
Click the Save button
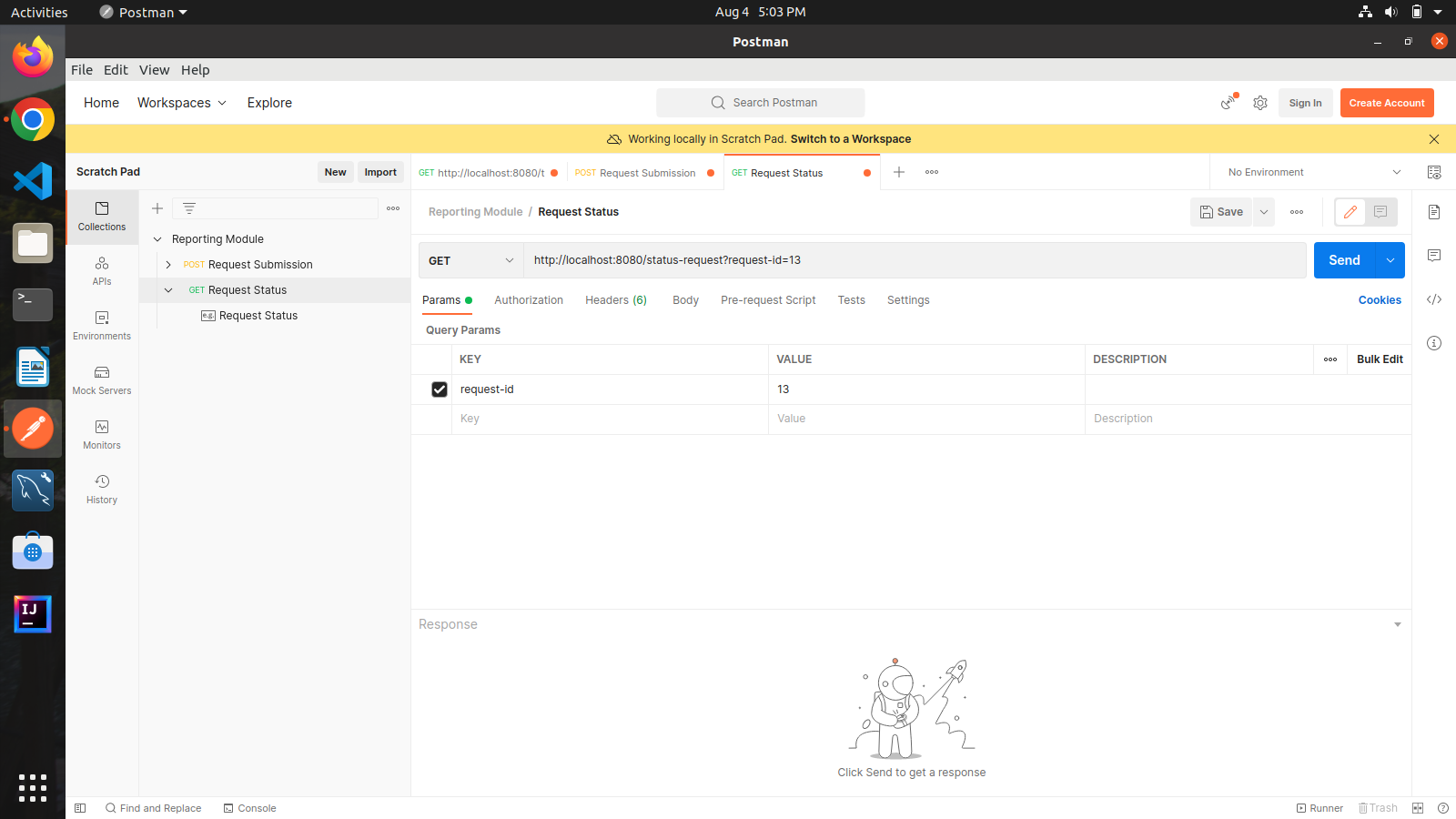1221,212
